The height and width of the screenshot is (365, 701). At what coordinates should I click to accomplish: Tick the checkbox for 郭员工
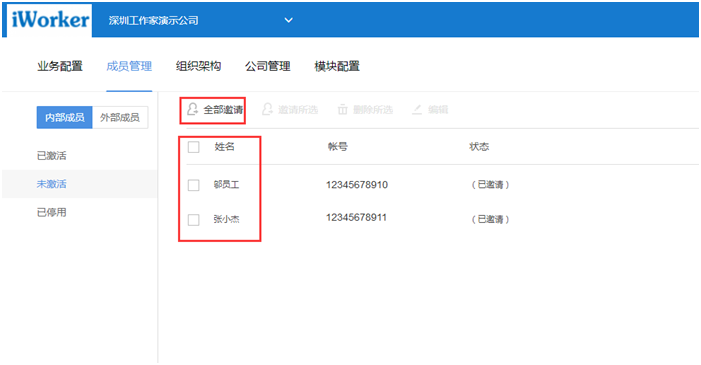[194, 185]
